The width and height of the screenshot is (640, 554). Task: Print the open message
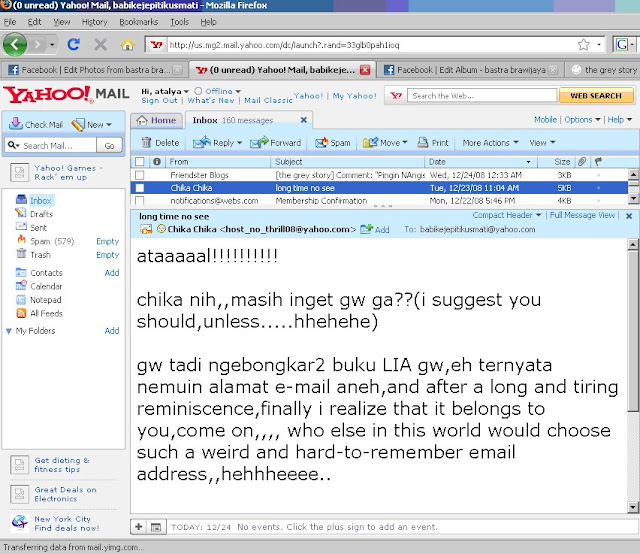tap(433, 142)
